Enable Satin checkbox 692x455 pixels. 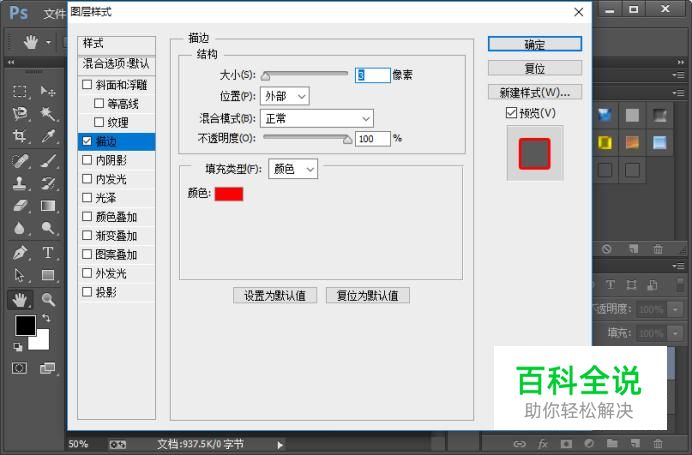(87, 198)
